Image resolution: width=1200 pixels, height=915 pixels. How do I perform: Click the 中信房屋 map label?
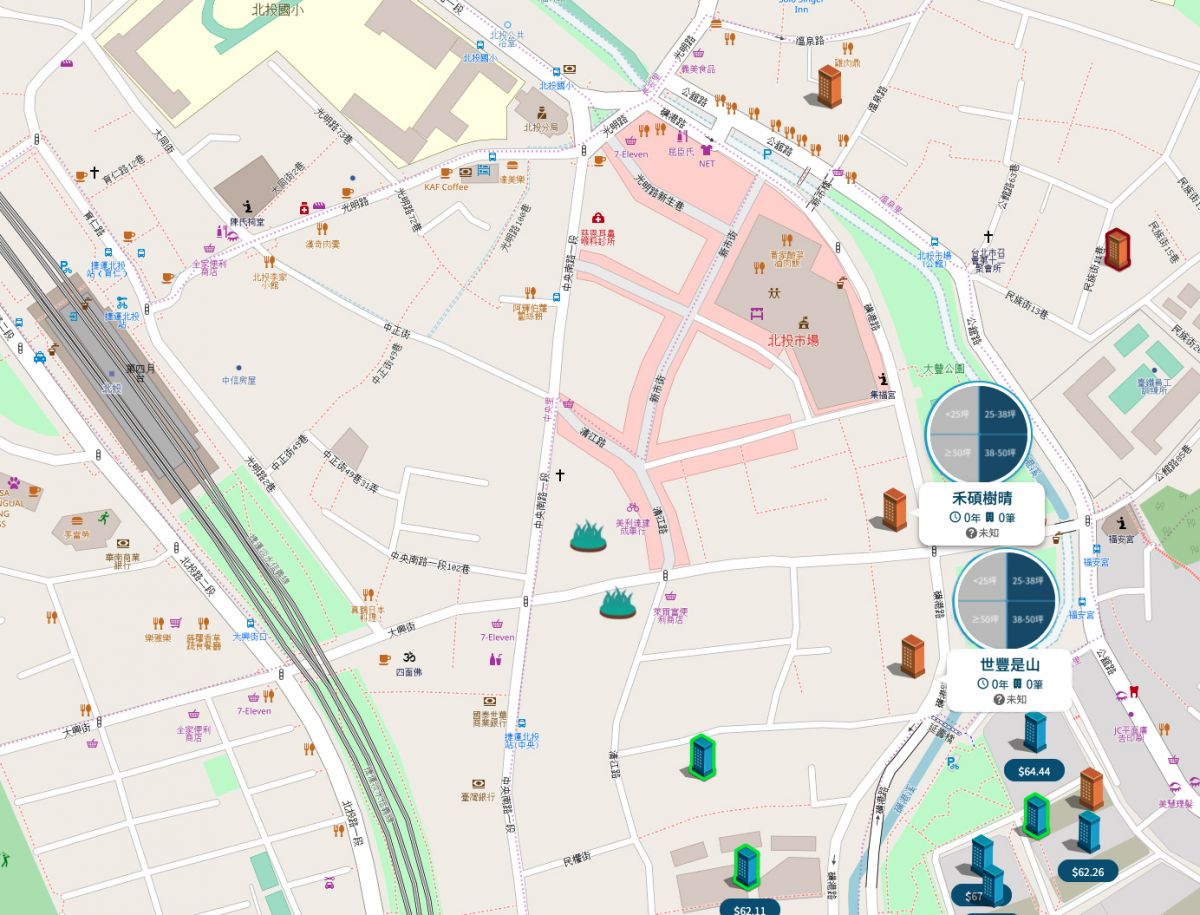pyautogui.click(x=239, y=380)
